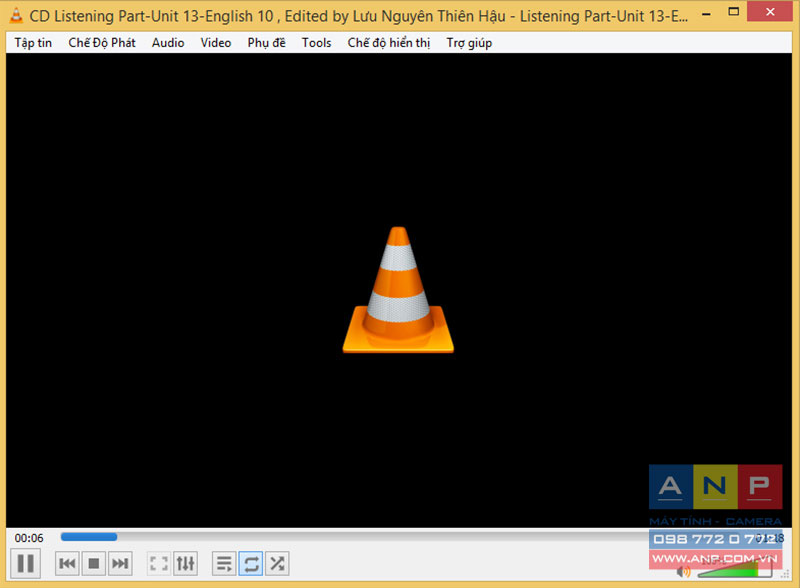The height and width of the screenshot is (588, 800).
Task: Toggle loop repeat mode
Action: tap(251, 564)
